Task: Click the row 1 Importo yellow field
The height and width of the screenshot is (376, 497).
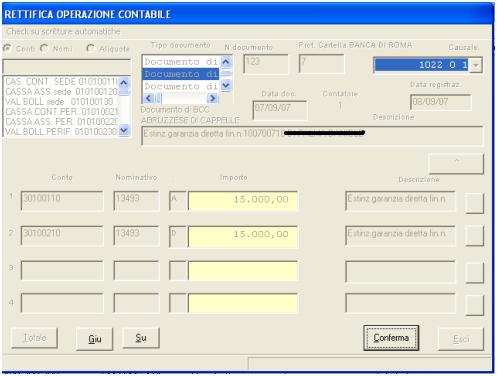Action: pos(243,200)
